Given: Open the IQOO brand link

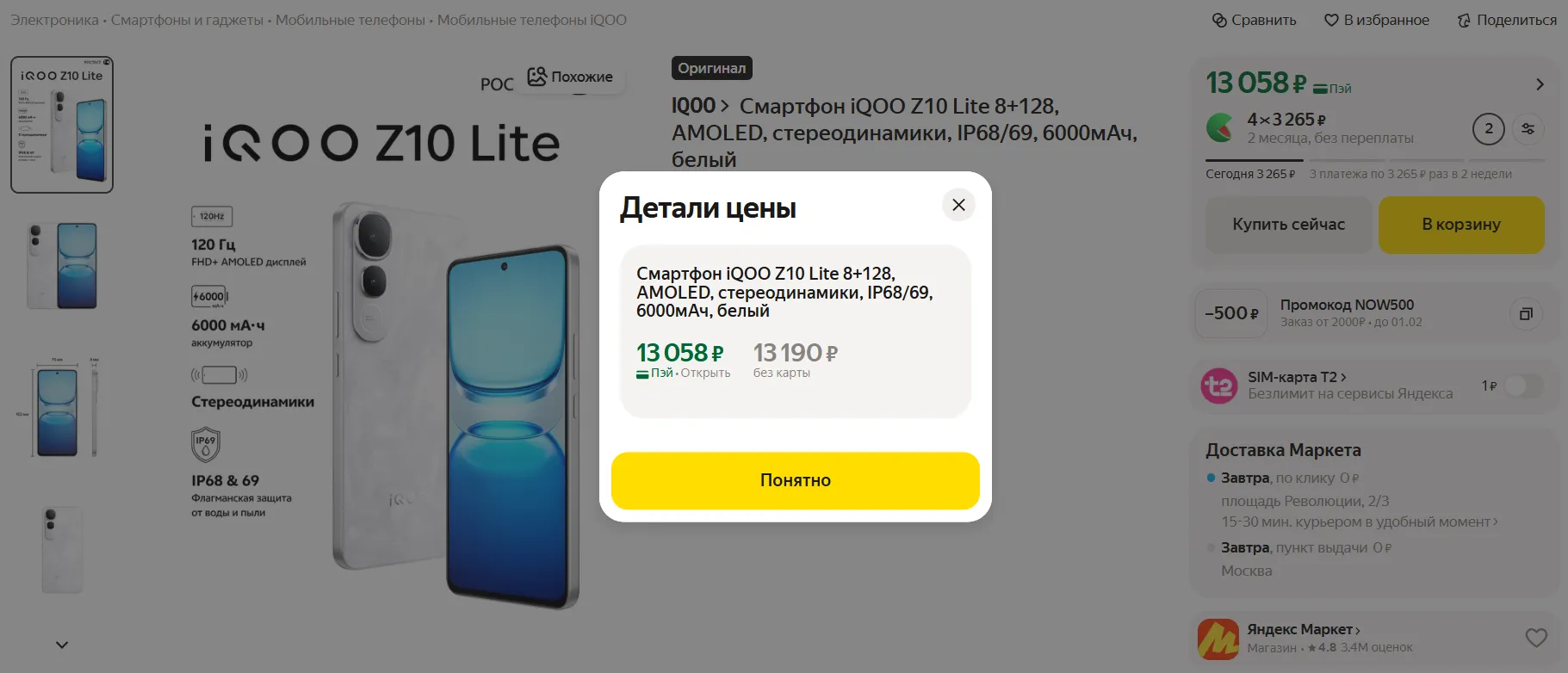Looking at the screenshot, I should tap(694, 106).
